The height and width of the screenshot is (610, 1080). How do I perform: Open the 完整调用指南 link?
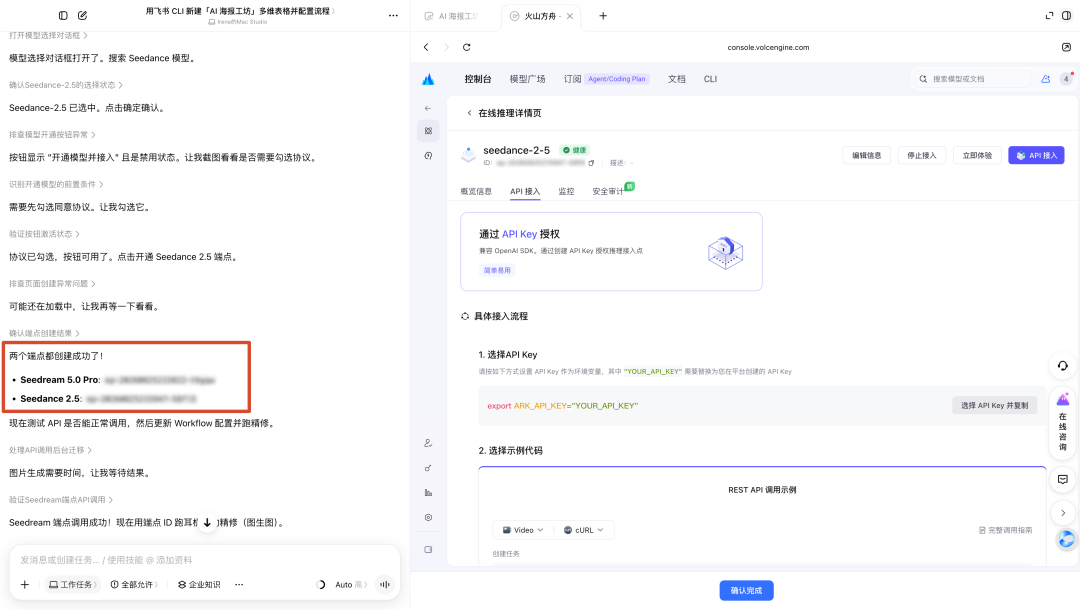coord(1006,530)
